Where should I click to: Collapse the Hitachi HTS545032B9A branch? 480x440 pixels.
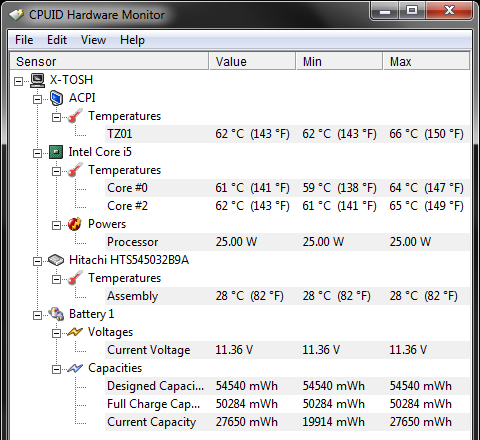pyautogui.click(x=37, y=261)
